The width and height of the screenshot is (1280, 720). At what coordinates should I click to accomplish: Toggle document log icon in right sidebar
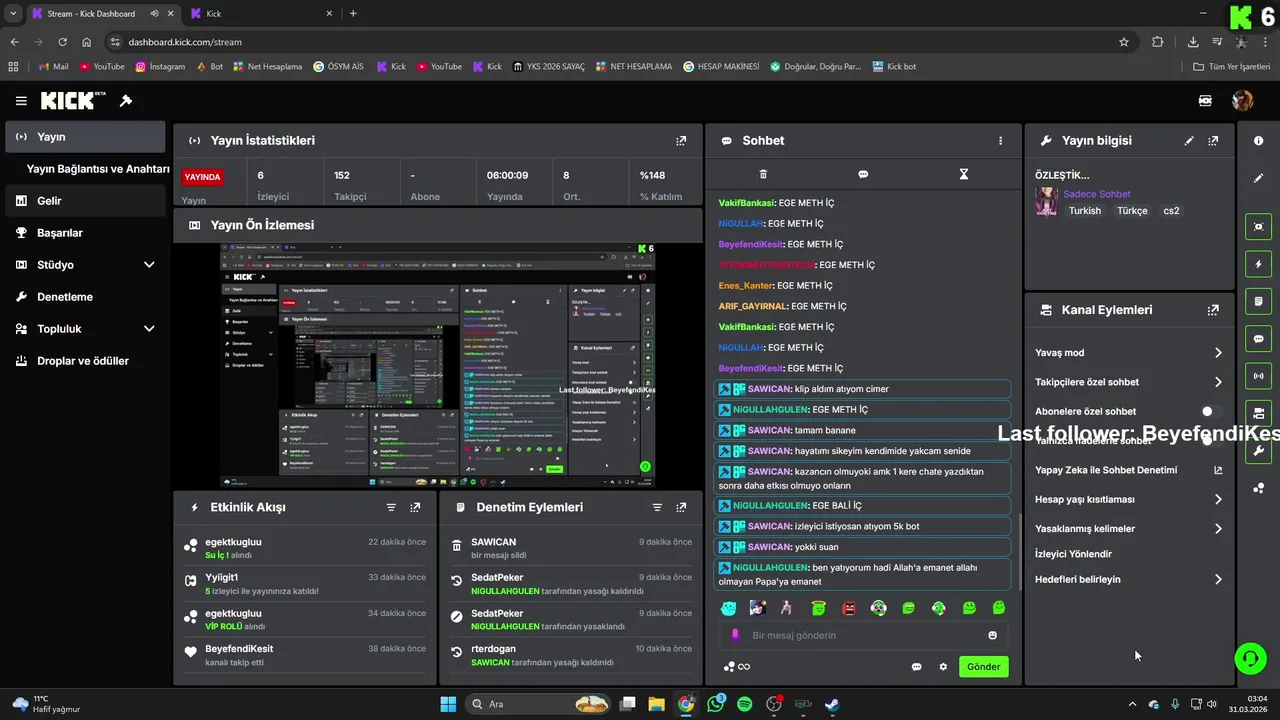pos(1259,301)
